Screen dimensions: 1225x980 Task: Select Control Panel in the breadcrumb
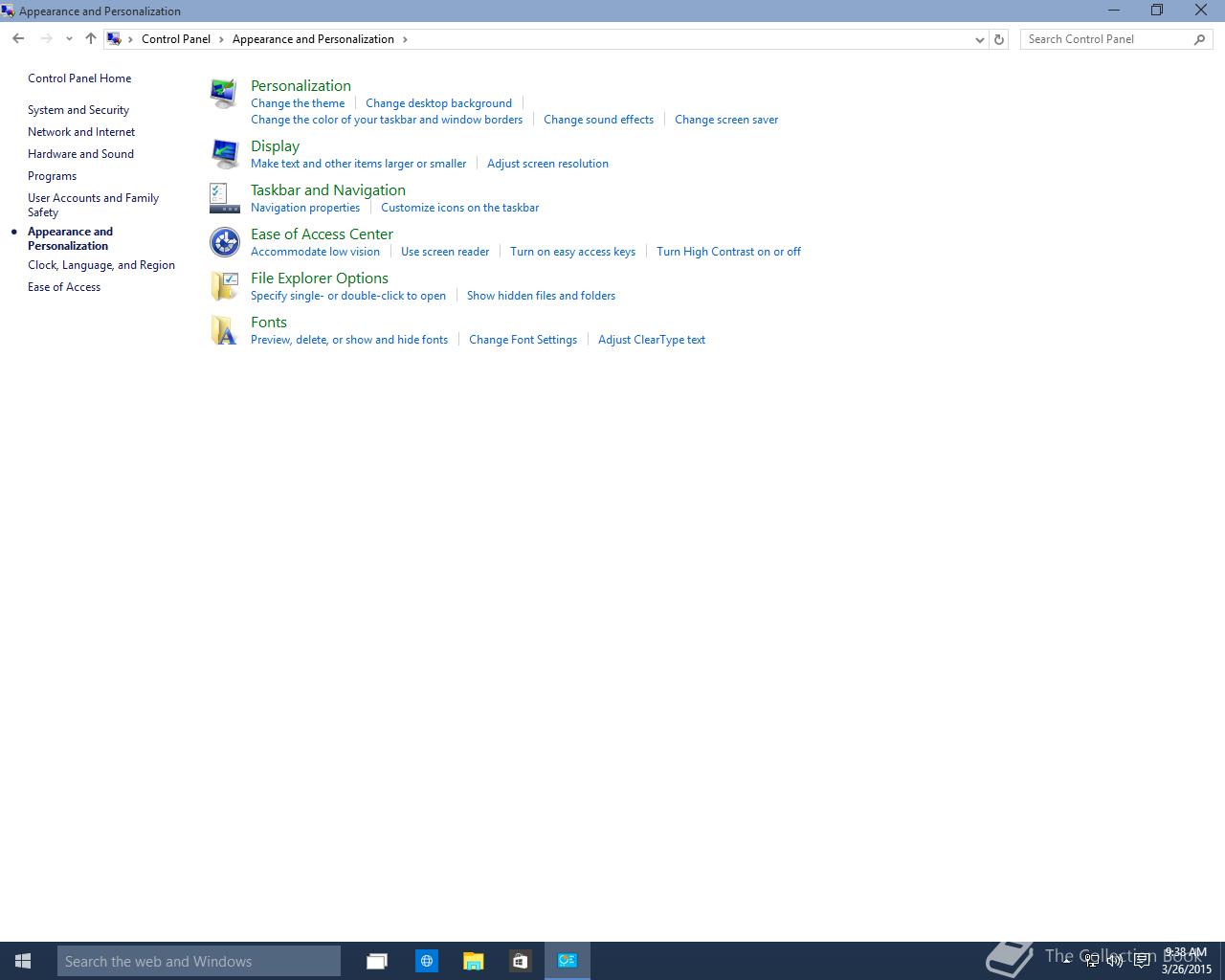tap(176, 39)
